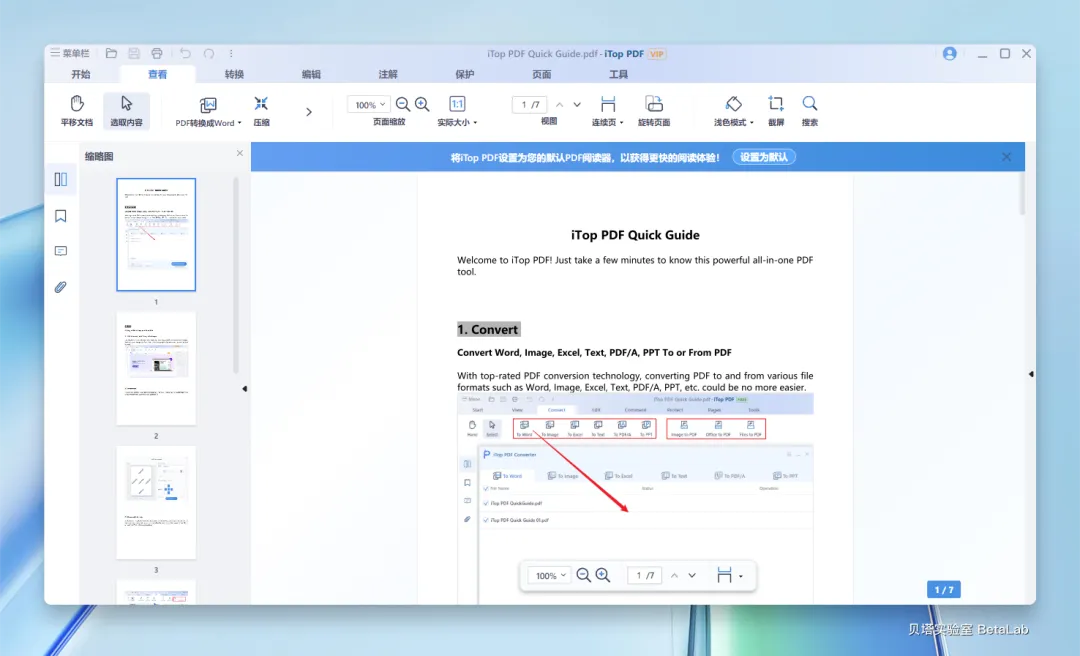Screen dimensions: 1080x656
Task: Switch to the 查看 tab
Action: point(157,74)
